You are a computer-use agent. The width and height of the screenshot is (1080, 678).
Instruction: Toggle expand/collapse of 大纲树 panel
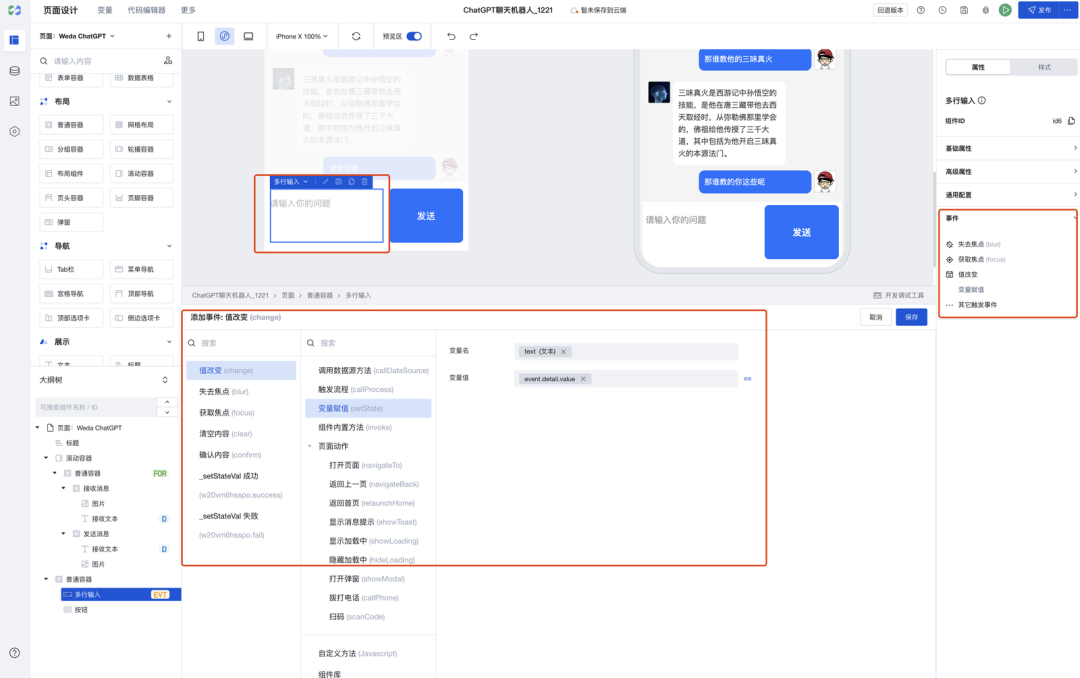[x=165, y=380]
